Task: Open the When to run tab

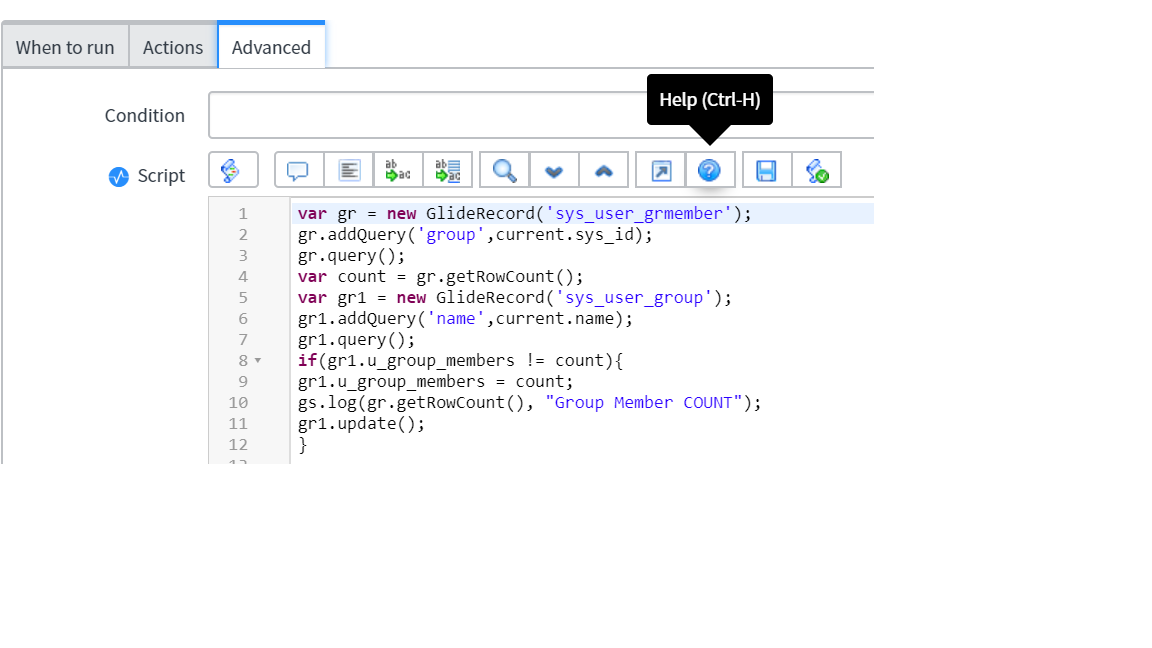Action: pyautogui.click(x=65, y=47)
